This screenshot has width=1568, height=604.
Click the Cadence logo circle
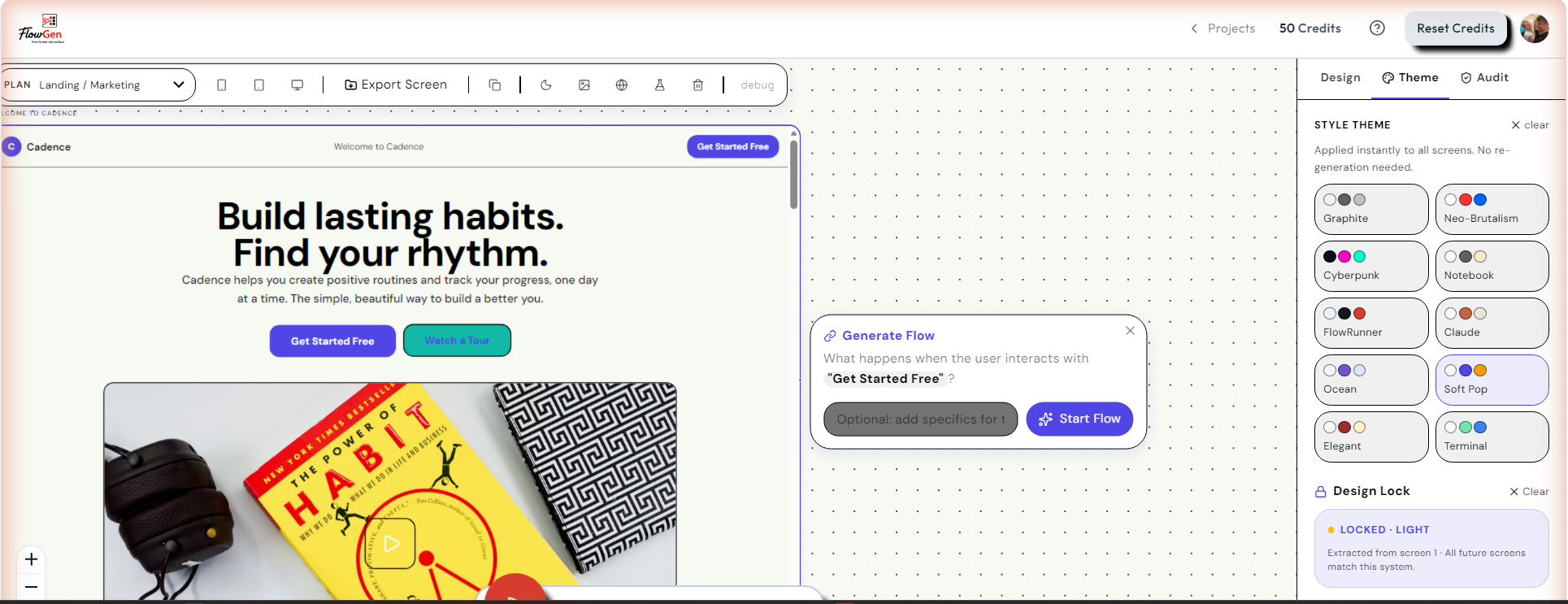(11, 146)
